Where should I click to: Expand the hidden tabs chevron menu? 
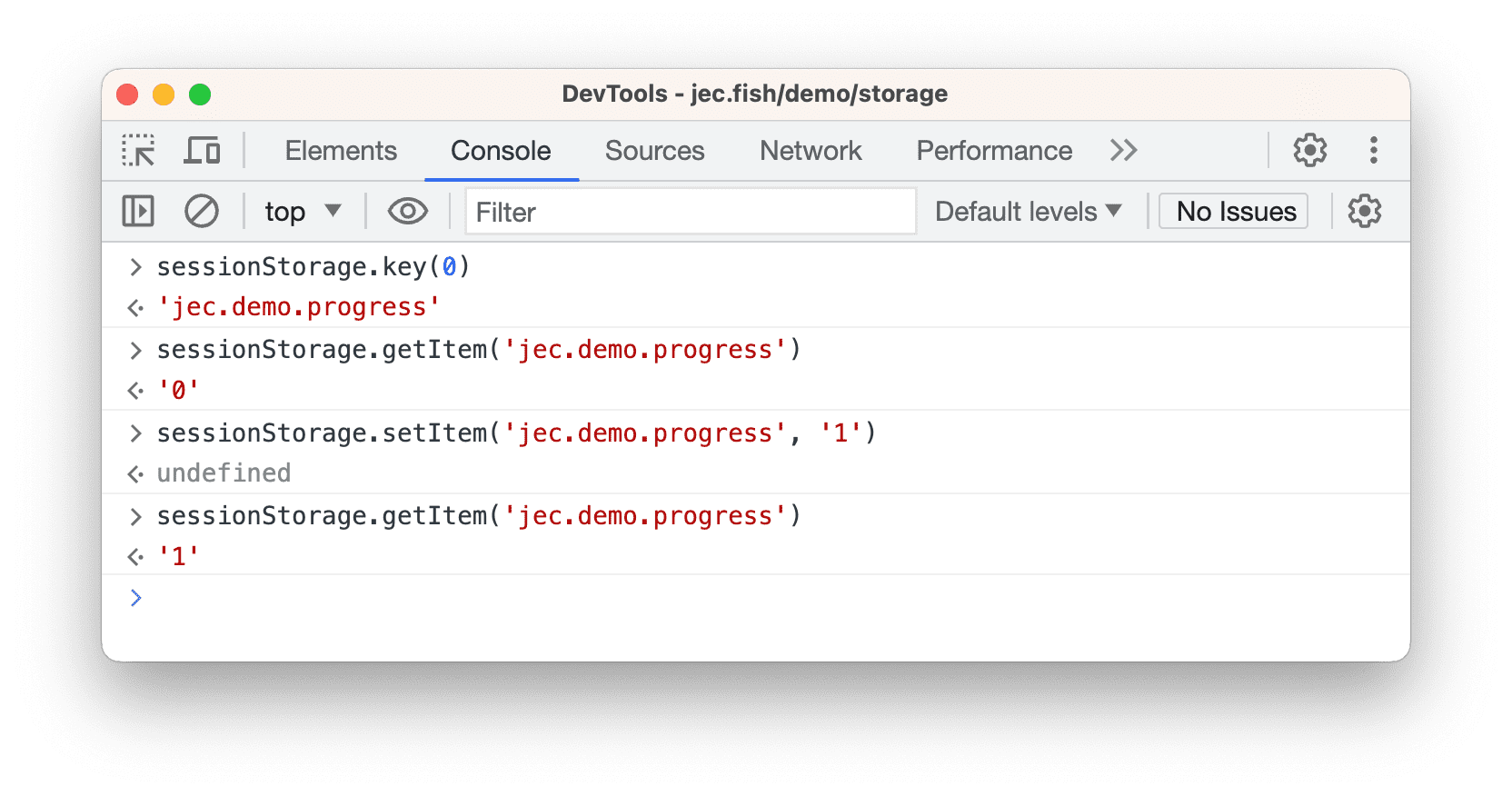[1123, 150]
